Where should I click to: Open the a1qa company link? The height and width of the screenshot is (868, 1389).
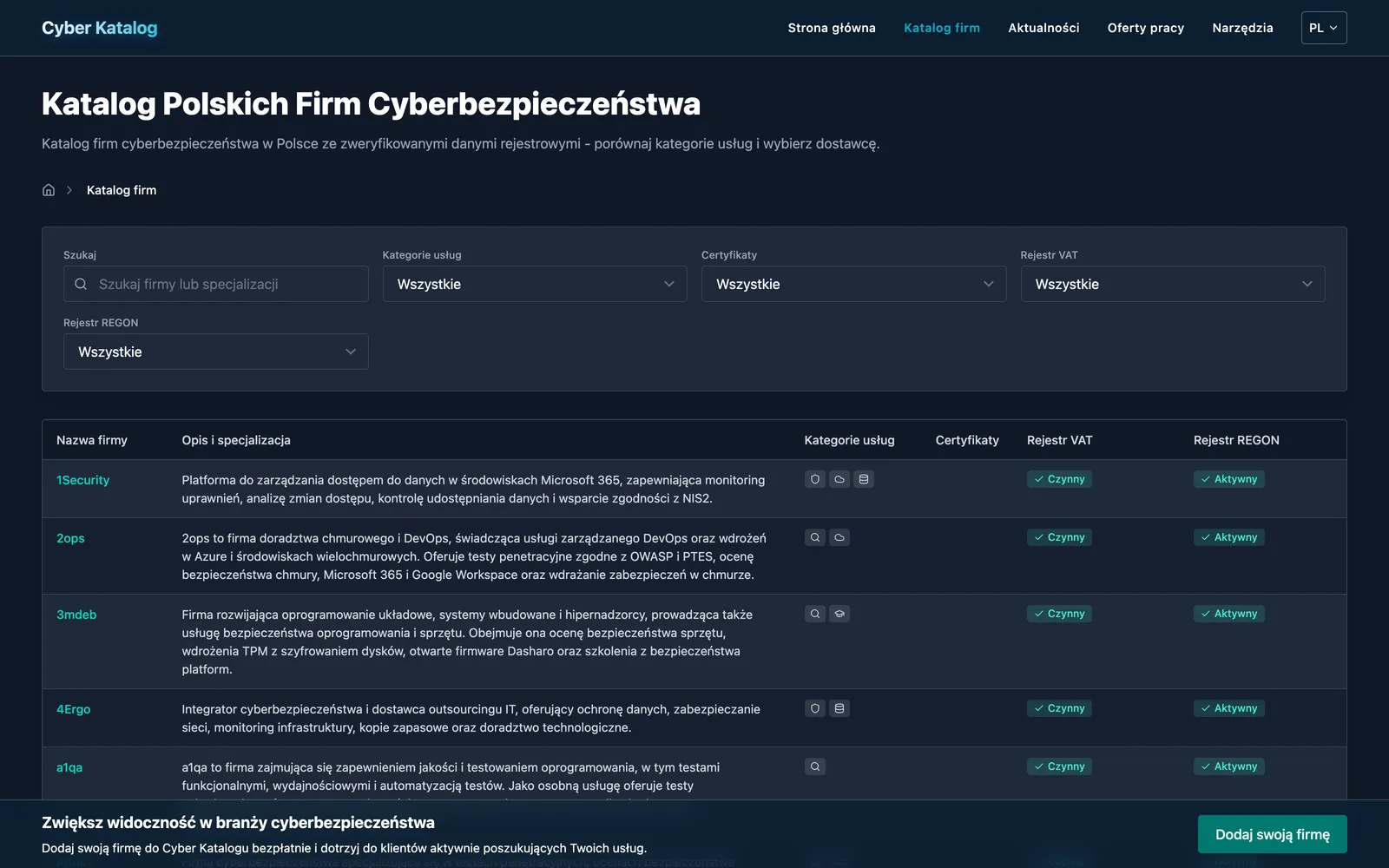[69, 767]
